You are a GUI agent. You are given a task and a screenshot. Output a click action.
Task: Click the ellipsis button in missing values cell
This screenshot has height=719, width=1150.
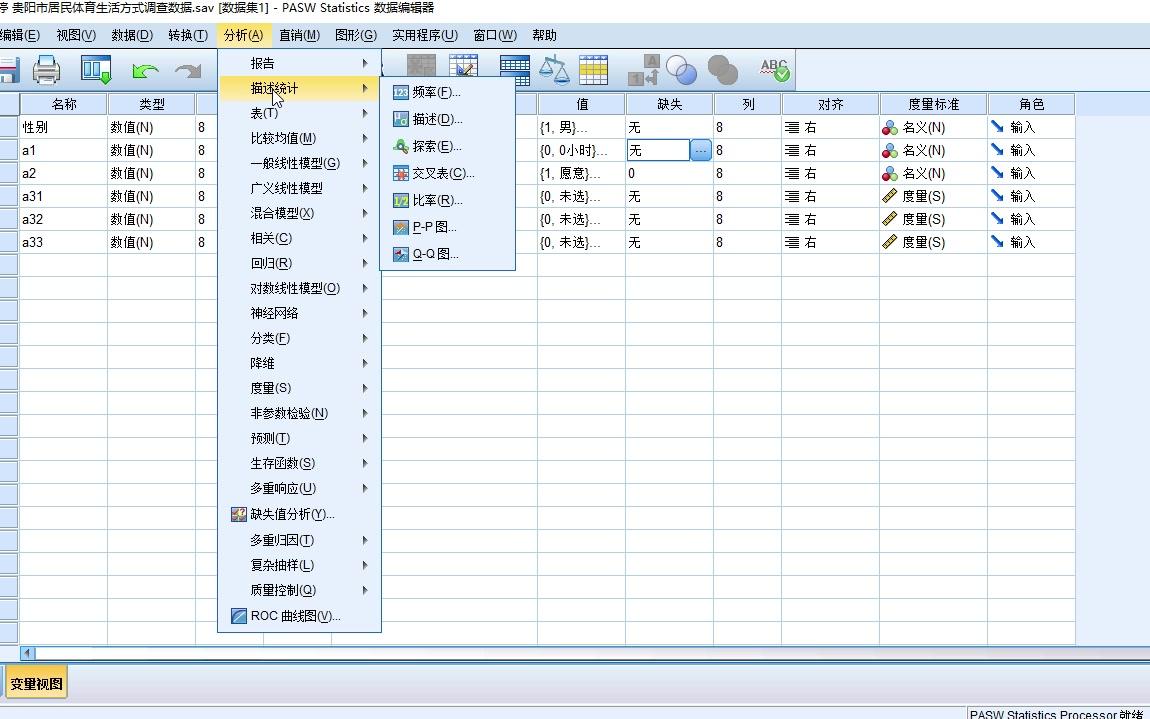tap(700, 149)
